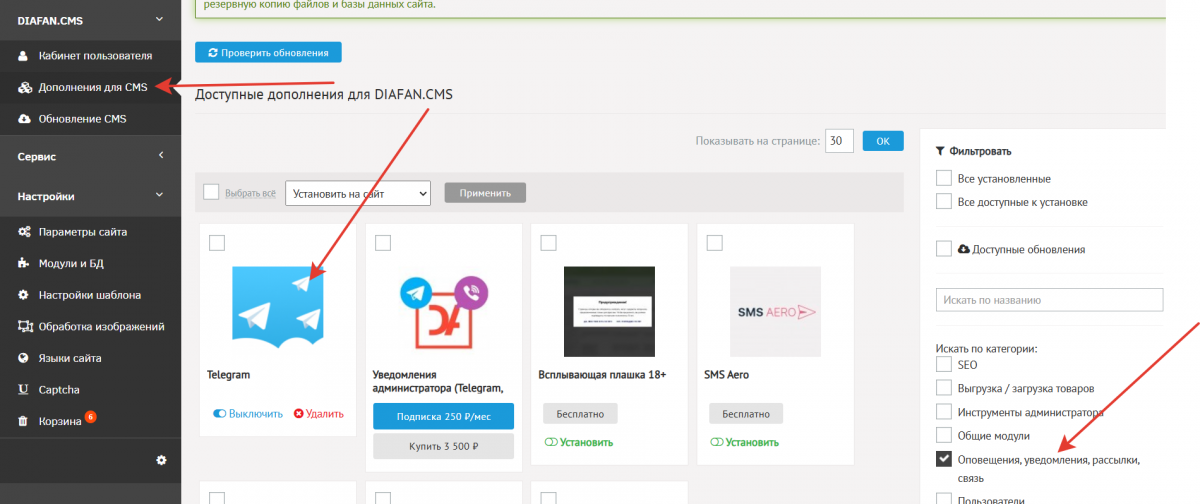This screenshot has width=1200, height=504.
Task: Click the OK button for page size
Action: (x=882, y=141)
